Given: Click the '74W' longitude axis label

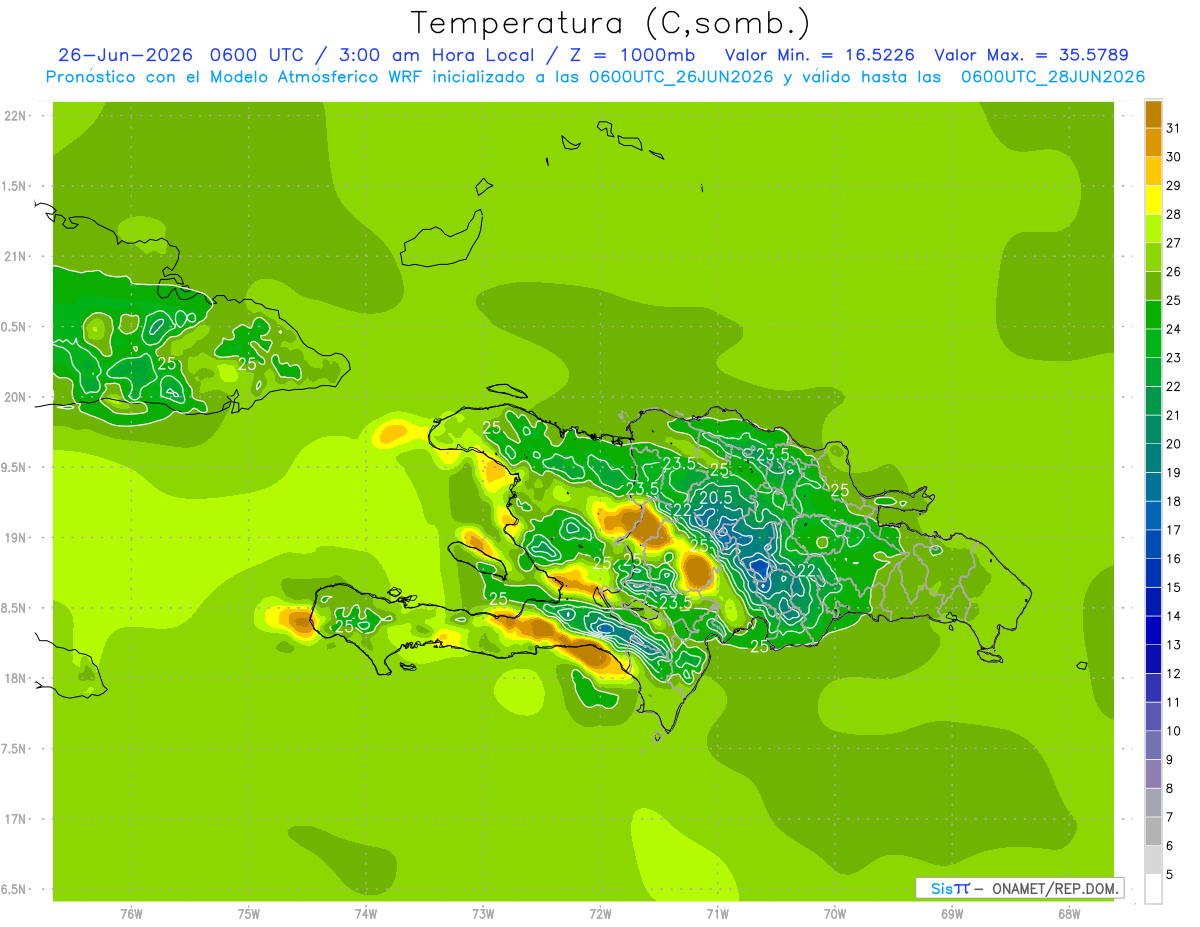Looking at the screenshot, I should 365,914.
